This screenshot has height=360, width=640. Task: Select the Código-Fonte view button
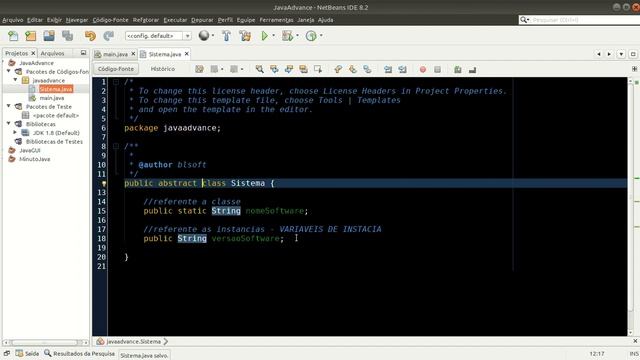116,69
